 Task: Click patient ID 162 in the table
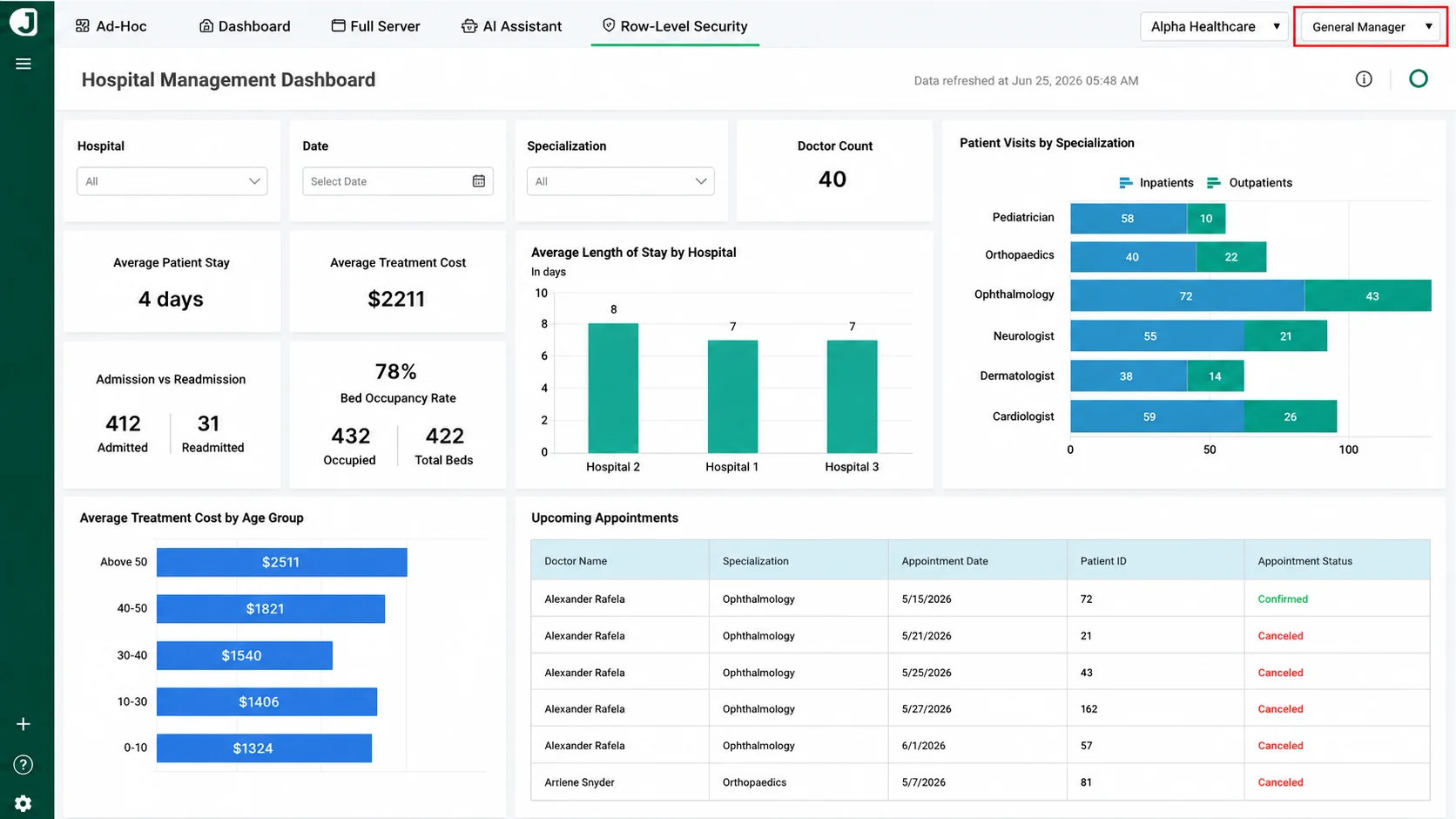click(x=1089, y=709)
